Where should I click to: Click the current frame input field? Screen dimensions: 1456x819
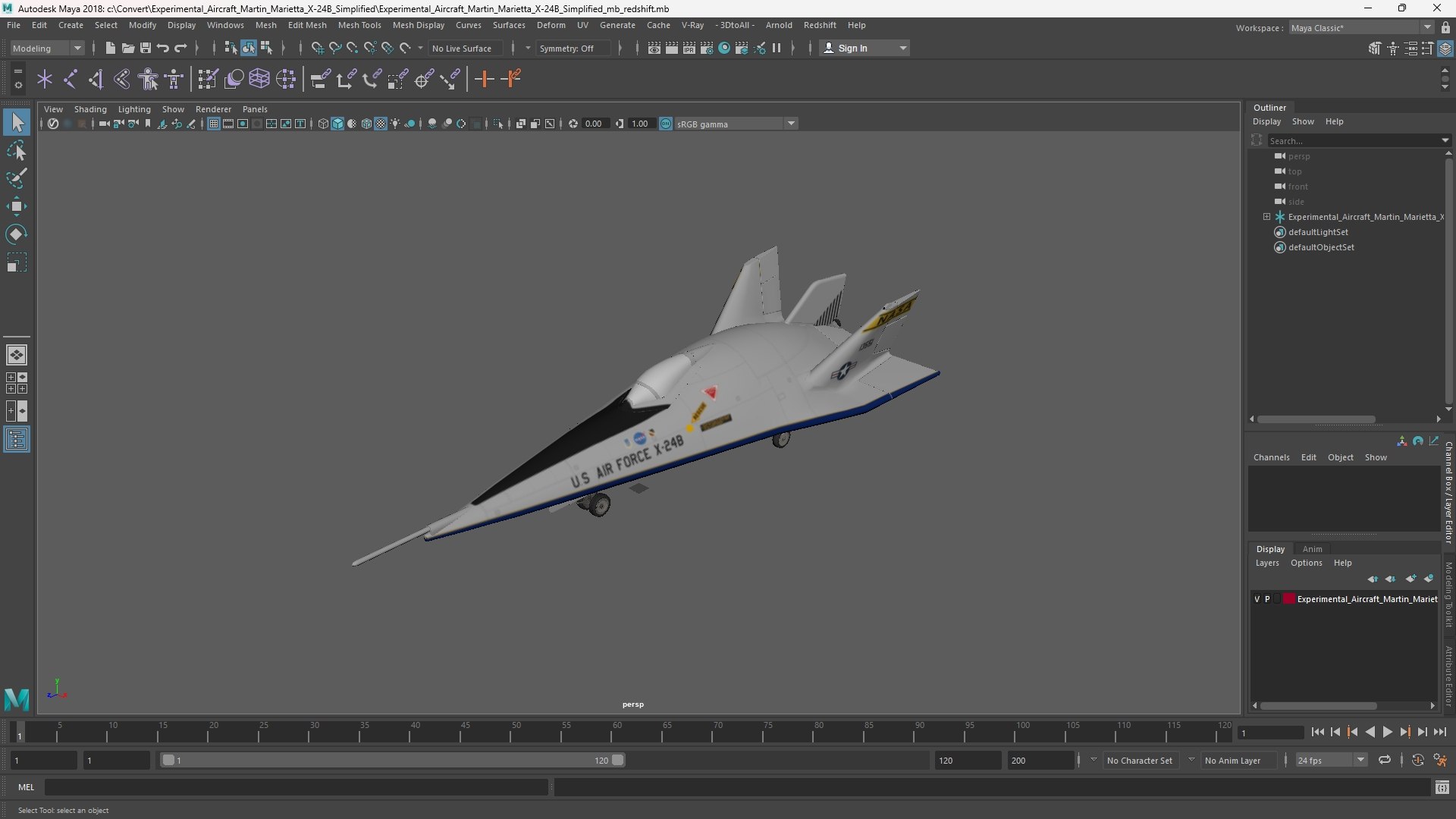[1270, 733]
